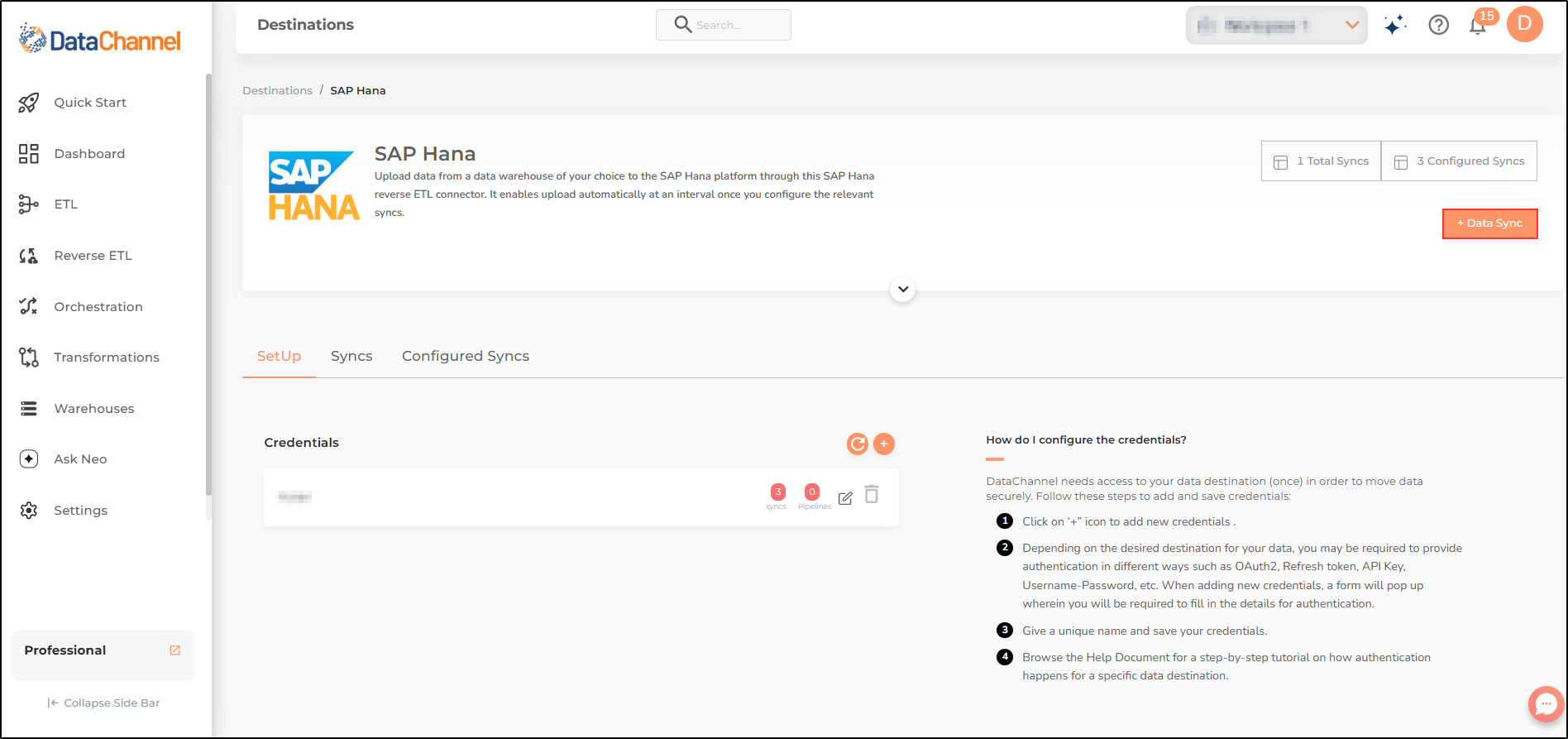The image size is (1568, 739).
Task: Click the sparkle AI icon
Action: tap(1395, 26)
